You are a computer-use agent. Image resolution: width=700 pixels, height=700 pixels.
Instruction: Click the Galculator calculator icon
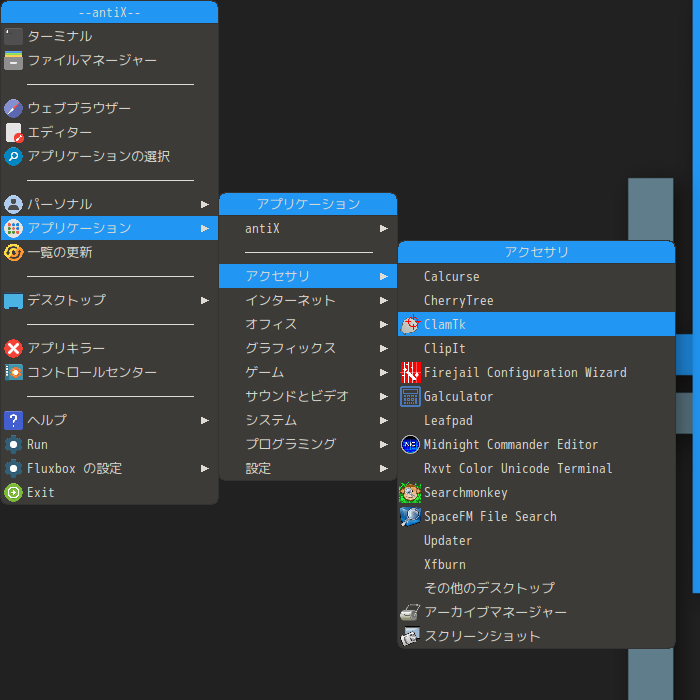[x=410, y=396]
